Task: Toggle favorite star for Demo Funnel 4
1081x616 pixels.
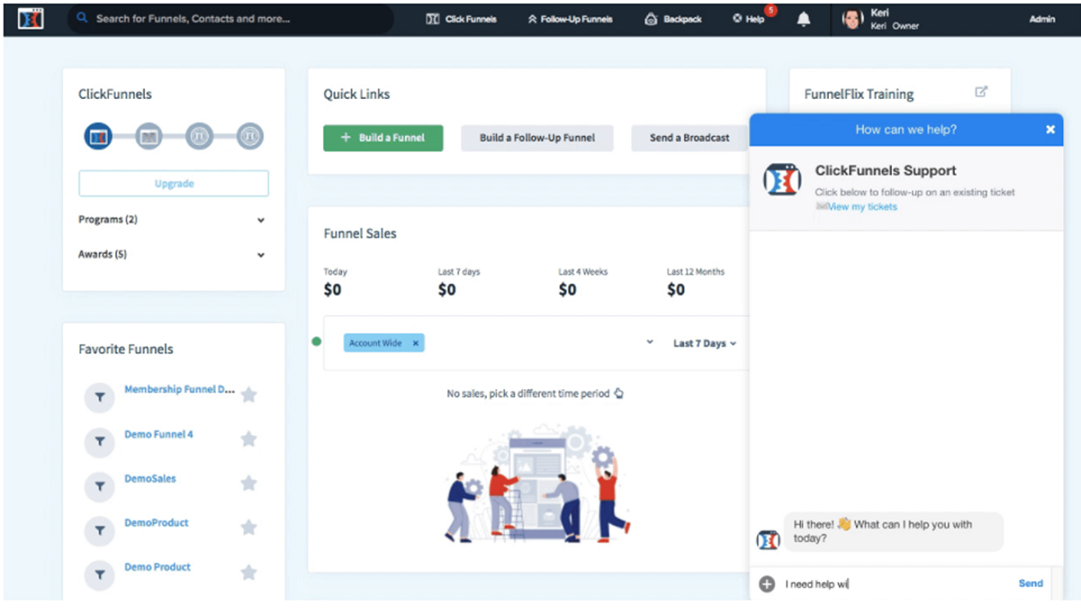Action: 249,439
